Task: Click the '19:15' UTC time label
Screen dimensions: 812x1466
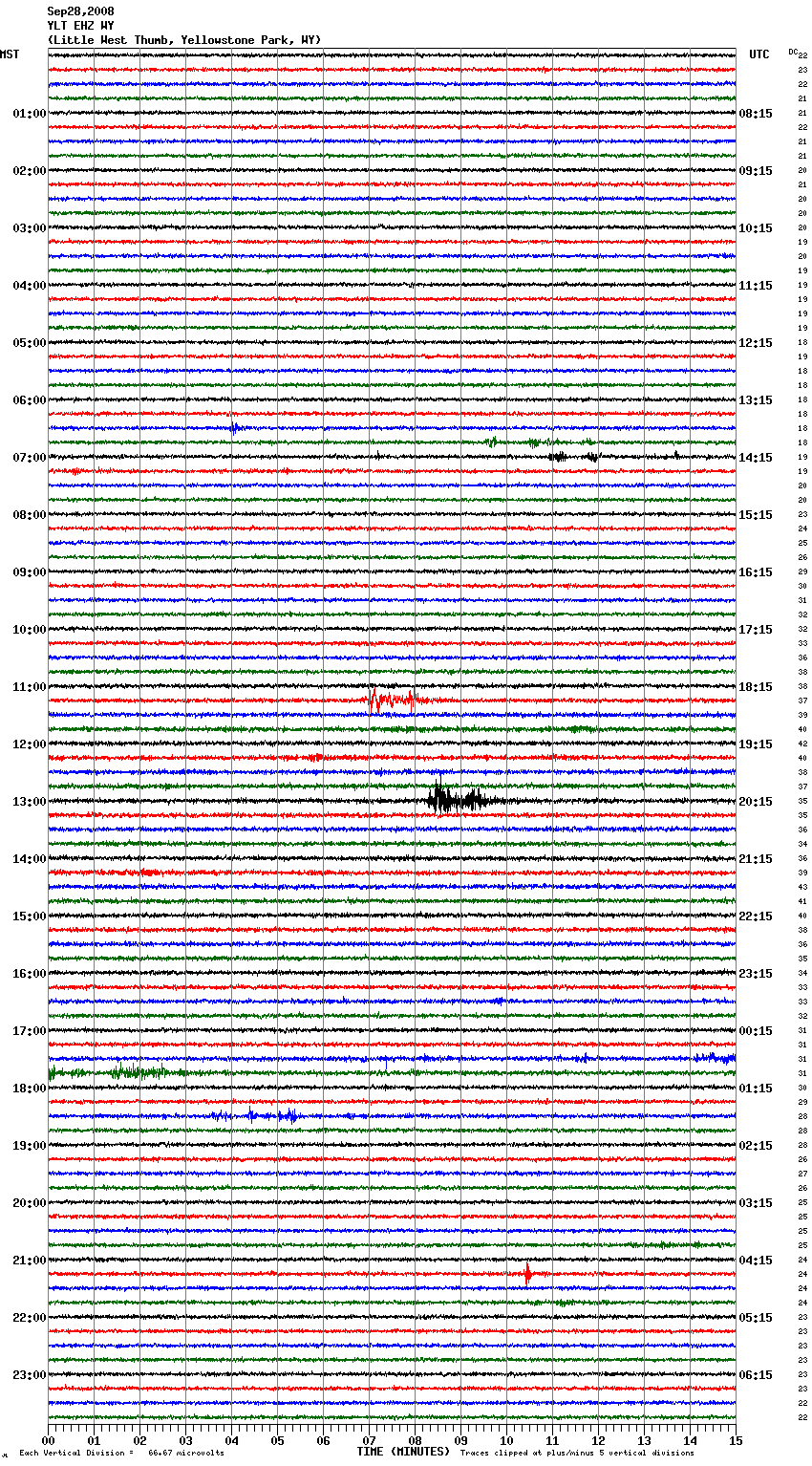Action: tap(756, 744)
